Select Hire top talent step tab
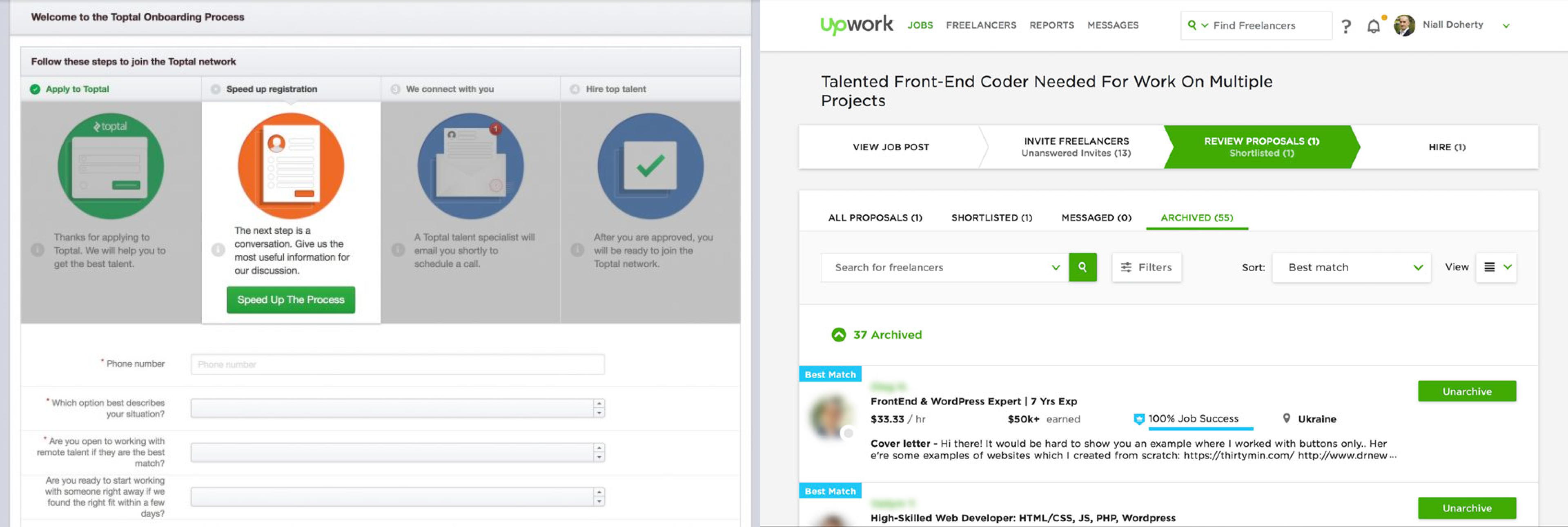The height and width of the screenshot is (527, 1568). pyautogui.click(x=650, y=89)
